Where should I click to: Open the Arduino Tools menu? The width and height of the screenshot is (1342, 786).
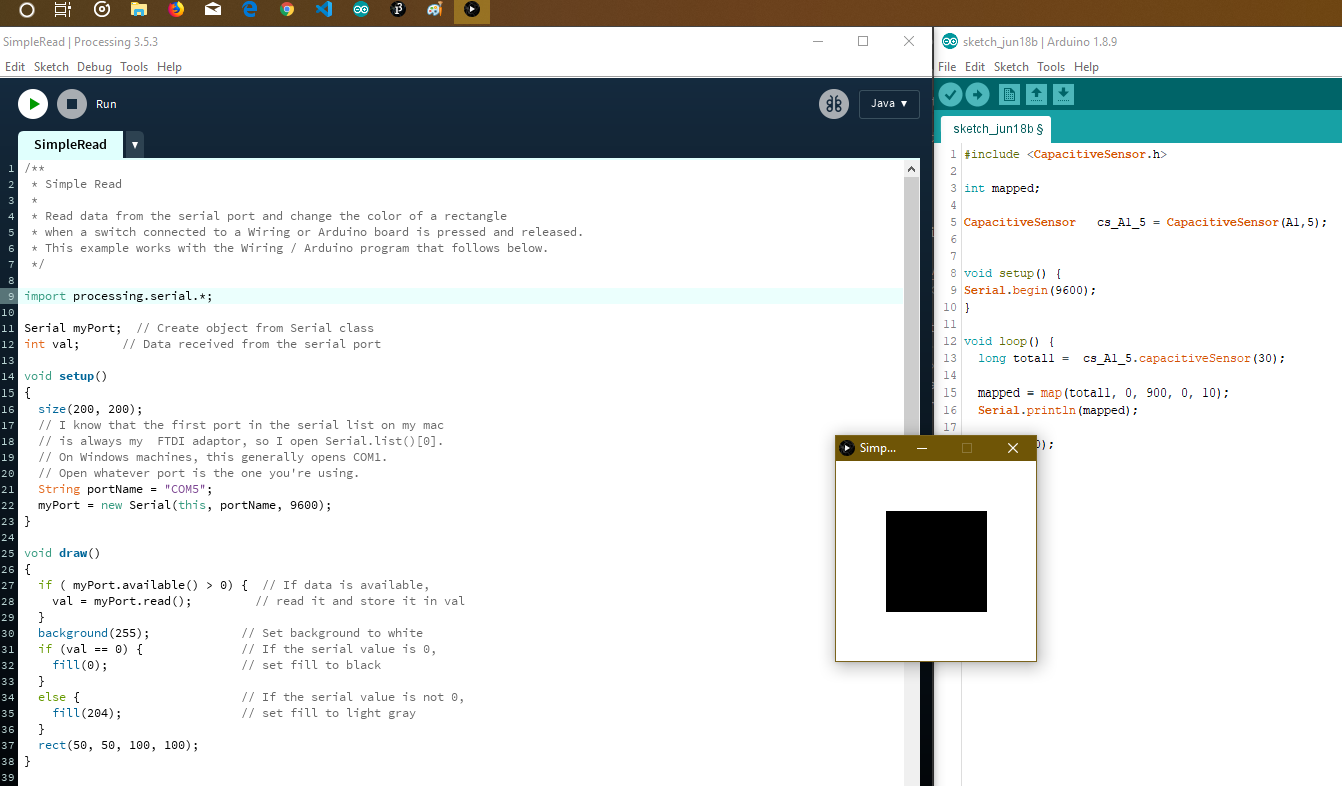pos(1051,67)
